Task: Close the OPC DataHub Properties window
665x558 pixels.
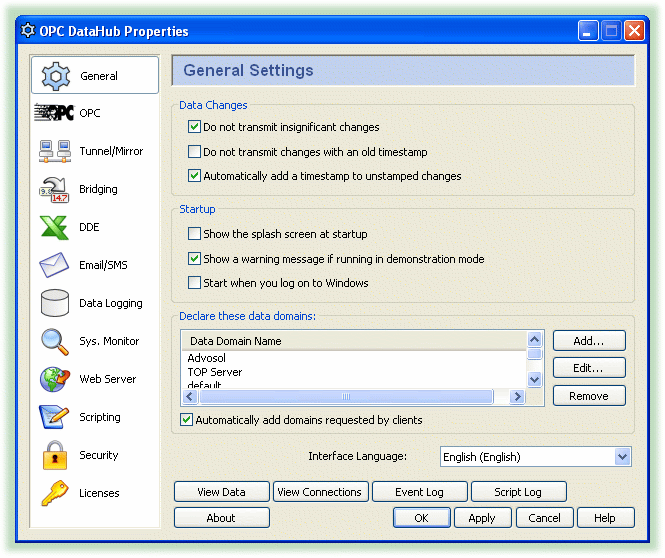Action: [634, 31]
